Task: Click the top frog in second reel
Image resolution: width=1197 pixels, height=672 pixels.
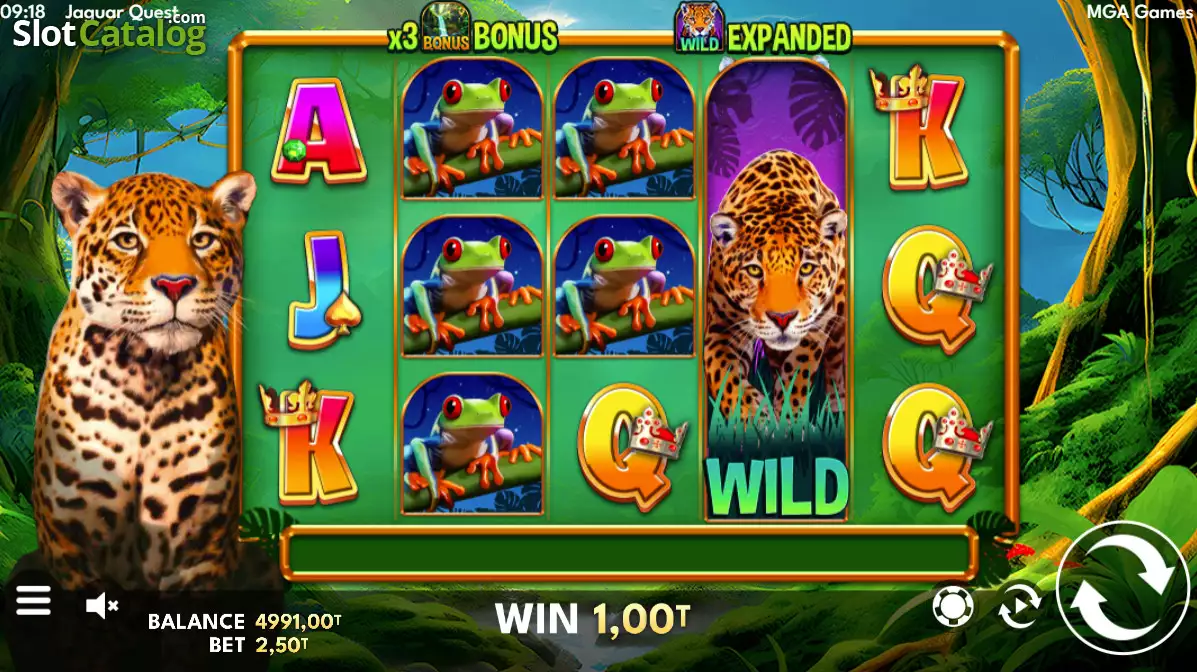Action: click(473, 129)
